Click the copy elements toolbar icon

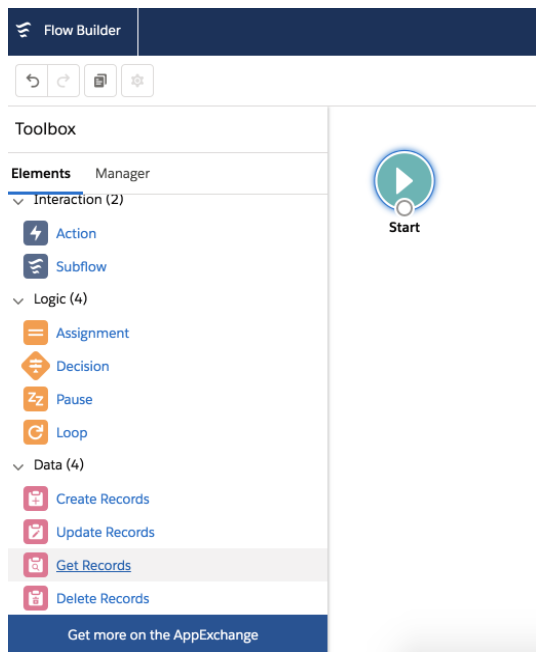point(100,81)
